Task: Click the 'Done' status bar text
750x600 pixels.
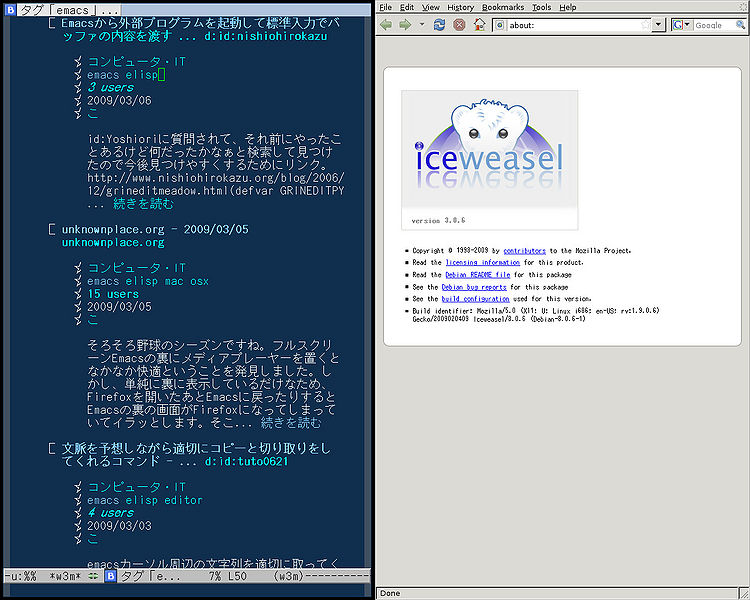Action: point(390,593)
